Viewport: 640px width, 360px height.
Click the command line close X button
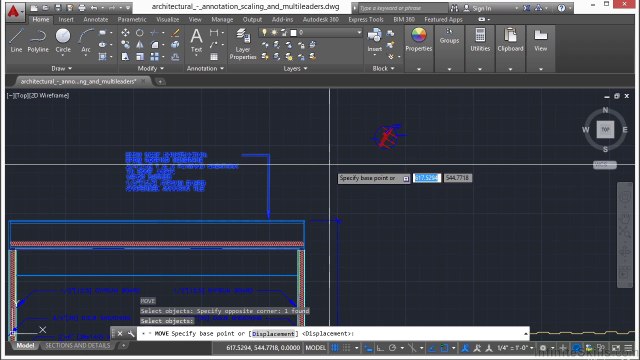pos(120,333)
